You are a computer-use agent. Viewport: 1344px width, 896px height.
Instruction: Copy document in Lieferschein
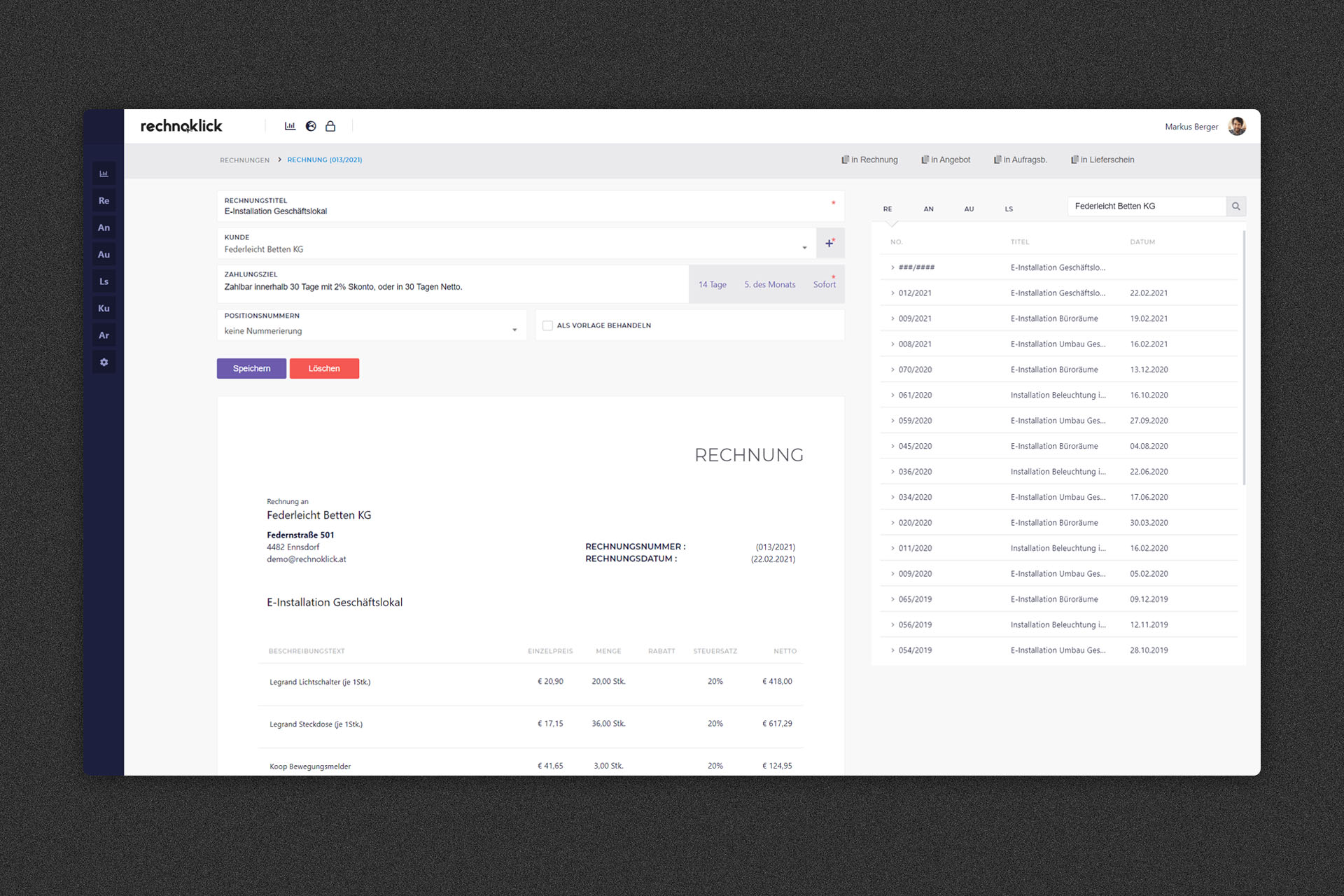pyautogui.click(x=1102, y=160)
